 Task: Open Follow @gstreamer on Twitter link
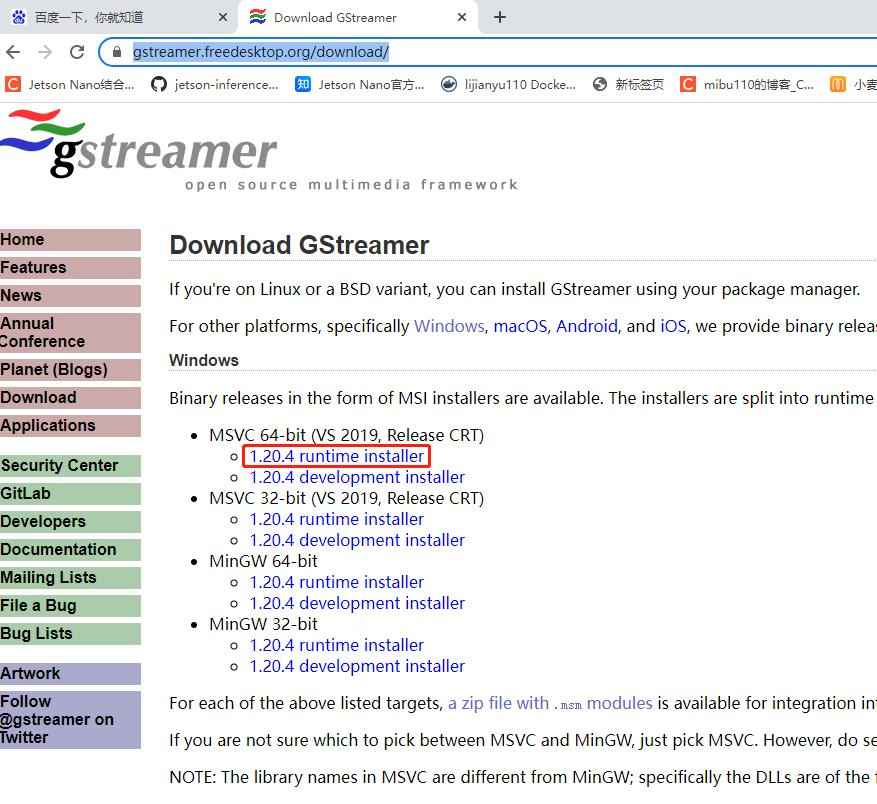coord(70,720)
